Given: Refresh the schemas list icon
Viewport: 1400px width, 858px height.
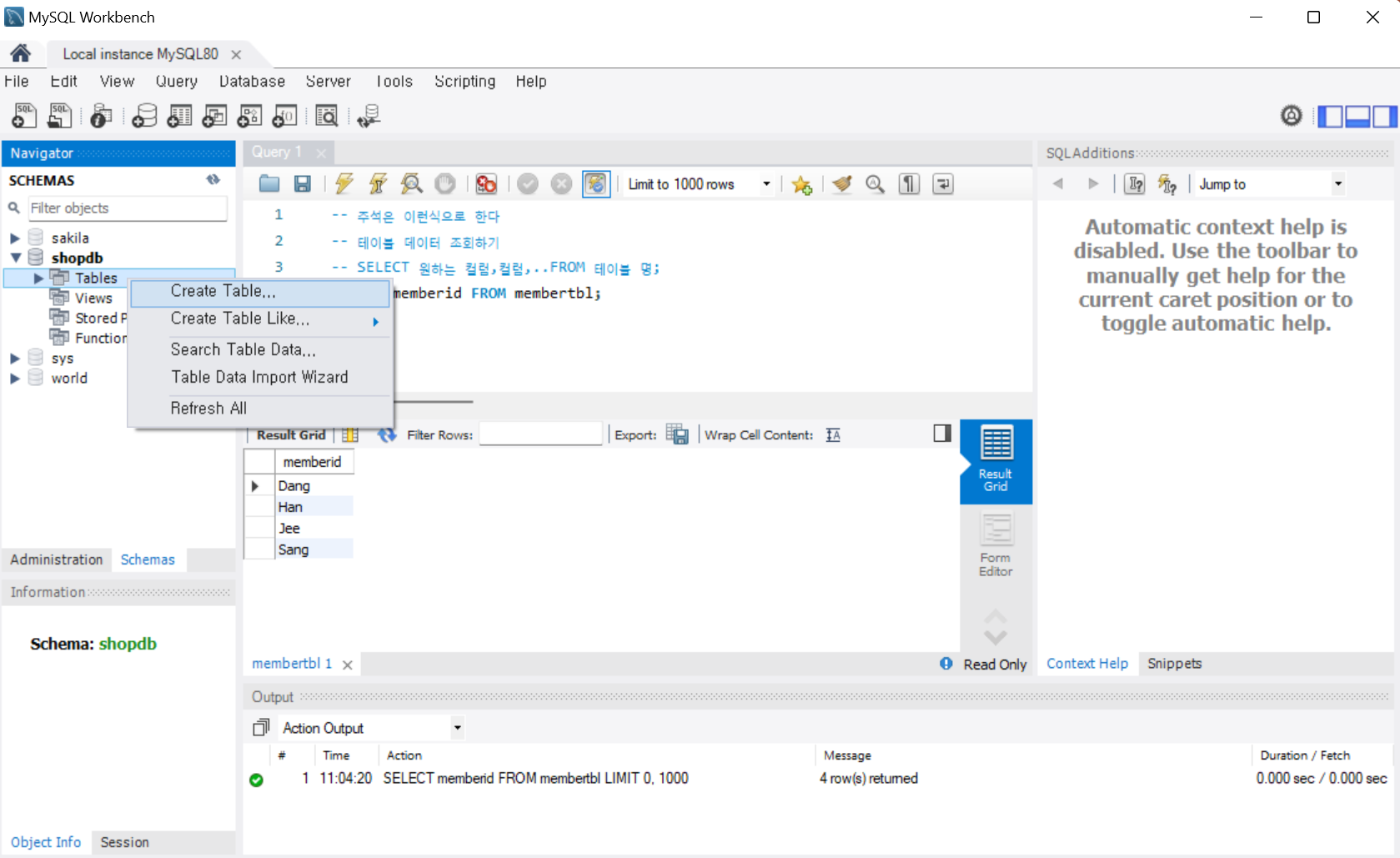Looking at the screenshot, I should tap(213, 179).
